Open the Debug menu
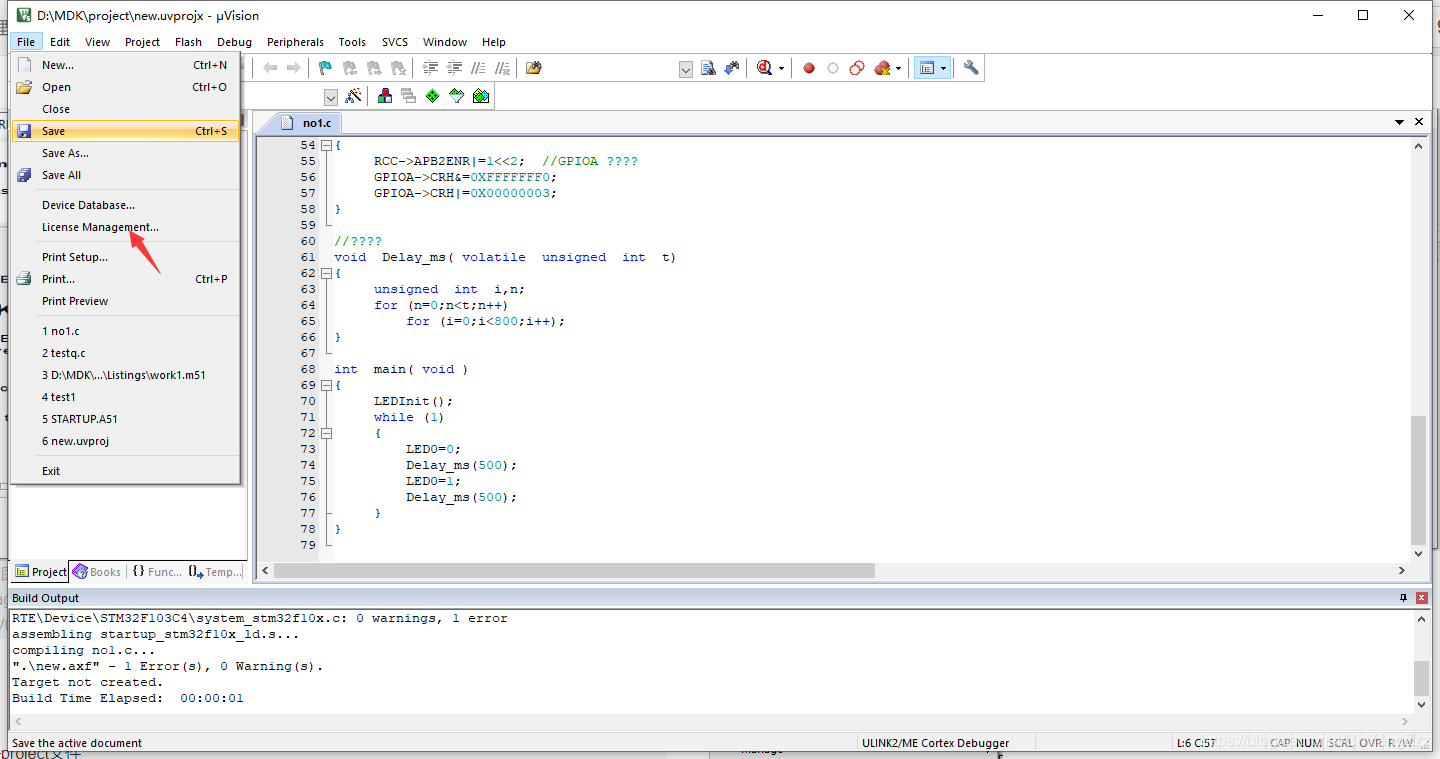Viewport: 1440px width, 759px height. click(234, 42)
